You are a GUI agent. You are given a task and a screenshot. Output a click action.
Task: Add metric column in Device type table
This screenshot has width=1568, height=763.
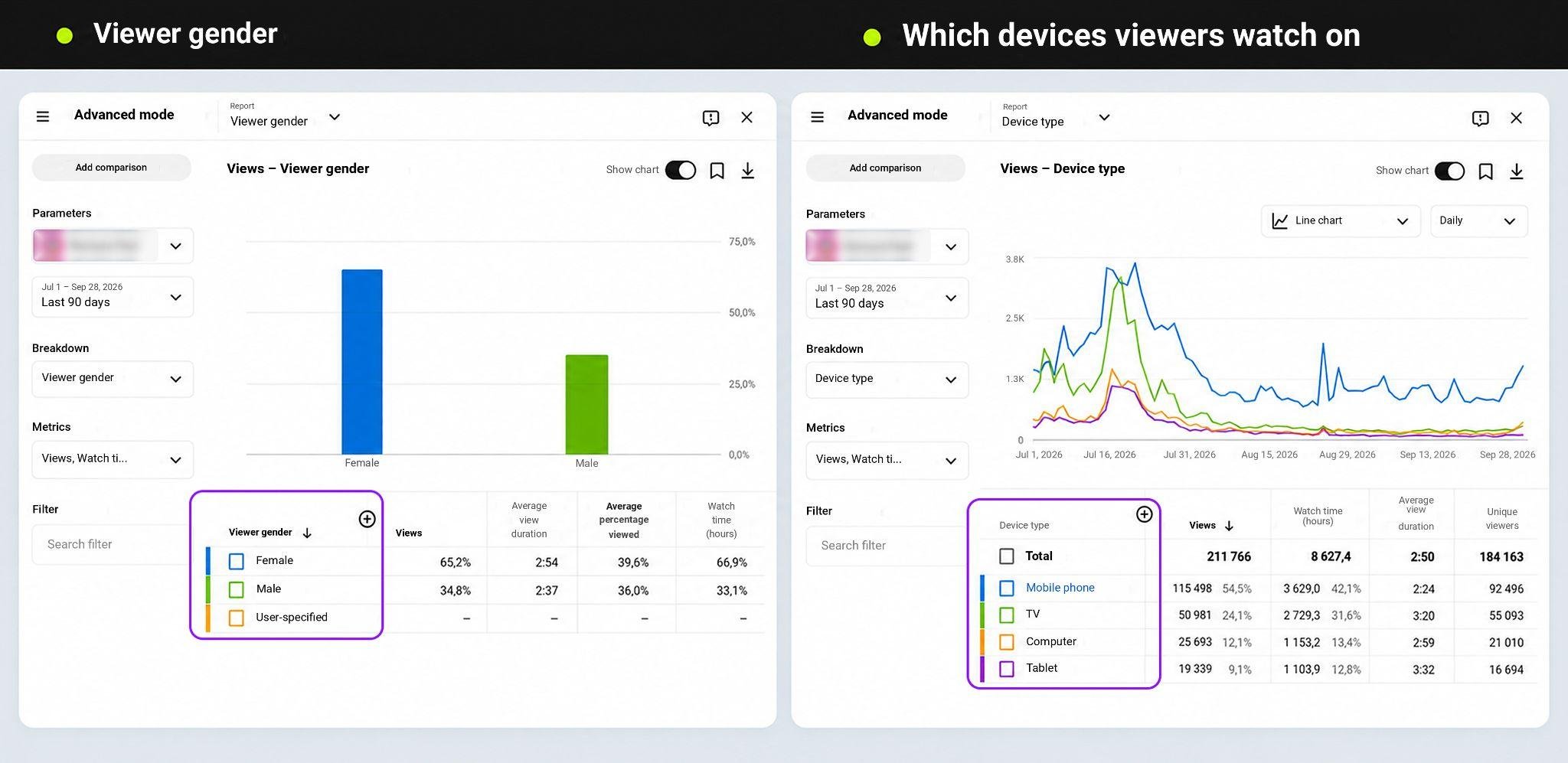(x=1144, y=514)
